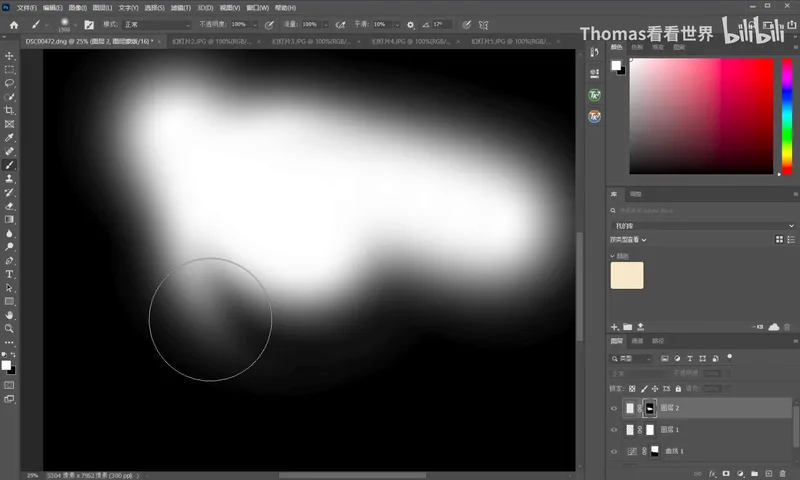Select the Move tool

(x=9, y=56)
